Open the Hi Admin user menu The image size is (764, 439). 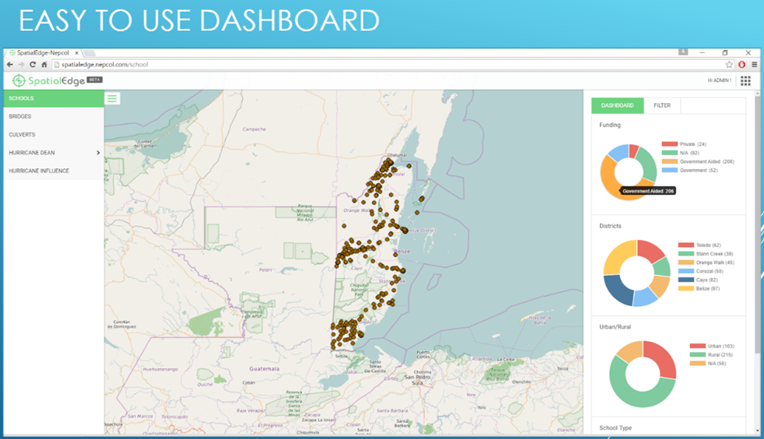(719, 81)
